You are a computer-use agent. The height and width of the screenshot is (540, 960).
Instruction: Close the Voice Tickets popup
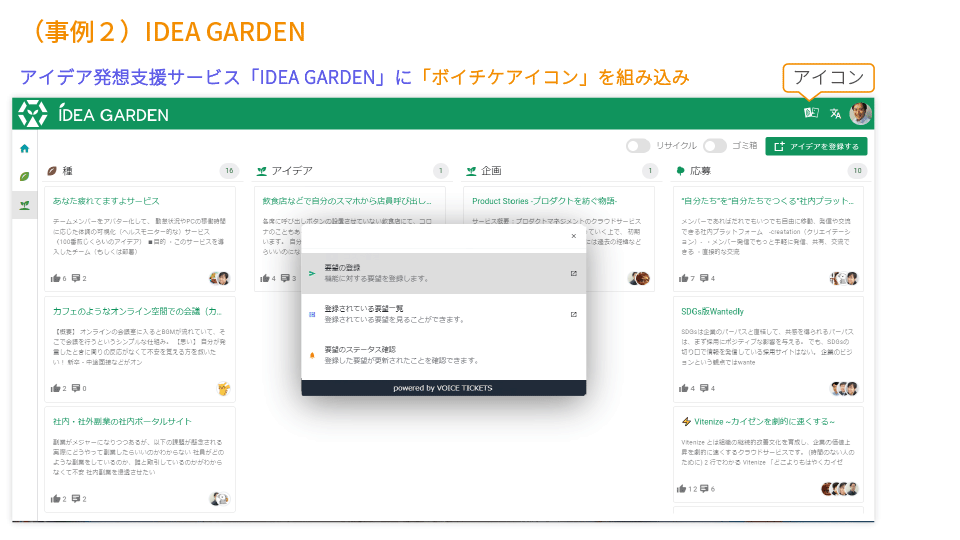tap(573, 236)
